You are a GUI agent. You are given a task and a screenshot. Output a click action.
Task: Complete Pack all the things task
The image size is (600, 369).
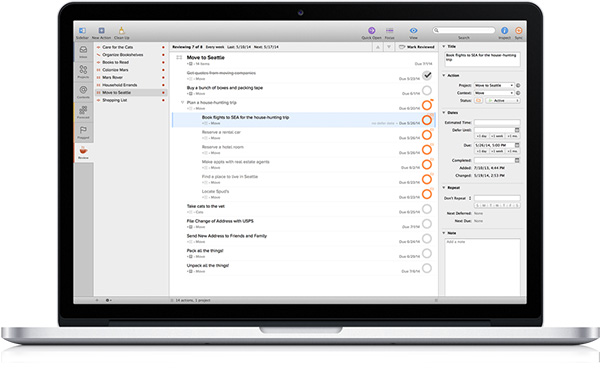pos(427,253)
